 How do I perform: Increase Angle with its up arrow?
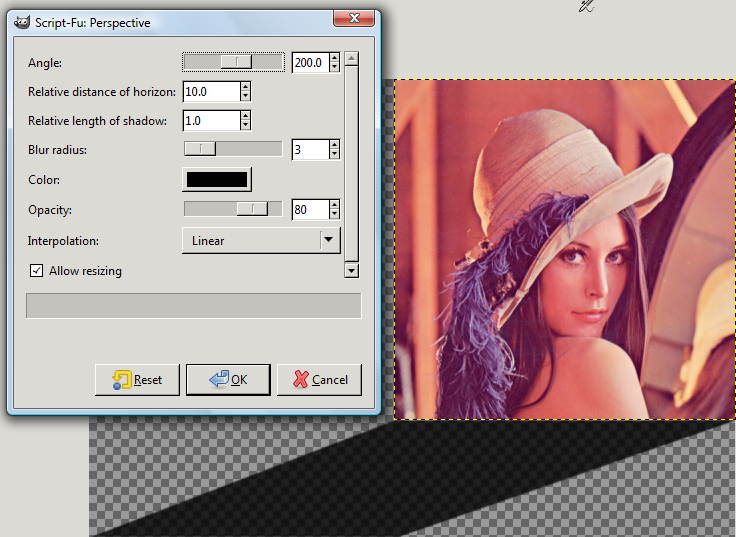tap(334, 58)
